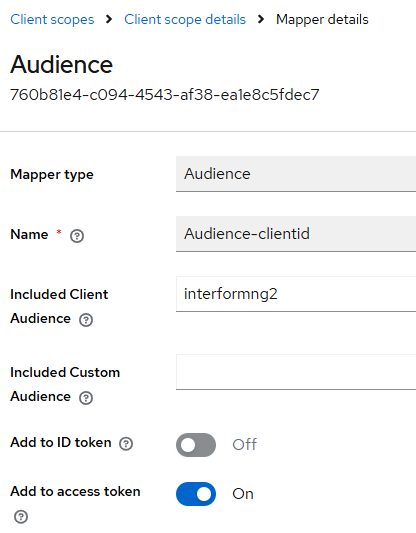Go back to Client scope details
This screenshot has height=533, width=416.
[185, 20]
